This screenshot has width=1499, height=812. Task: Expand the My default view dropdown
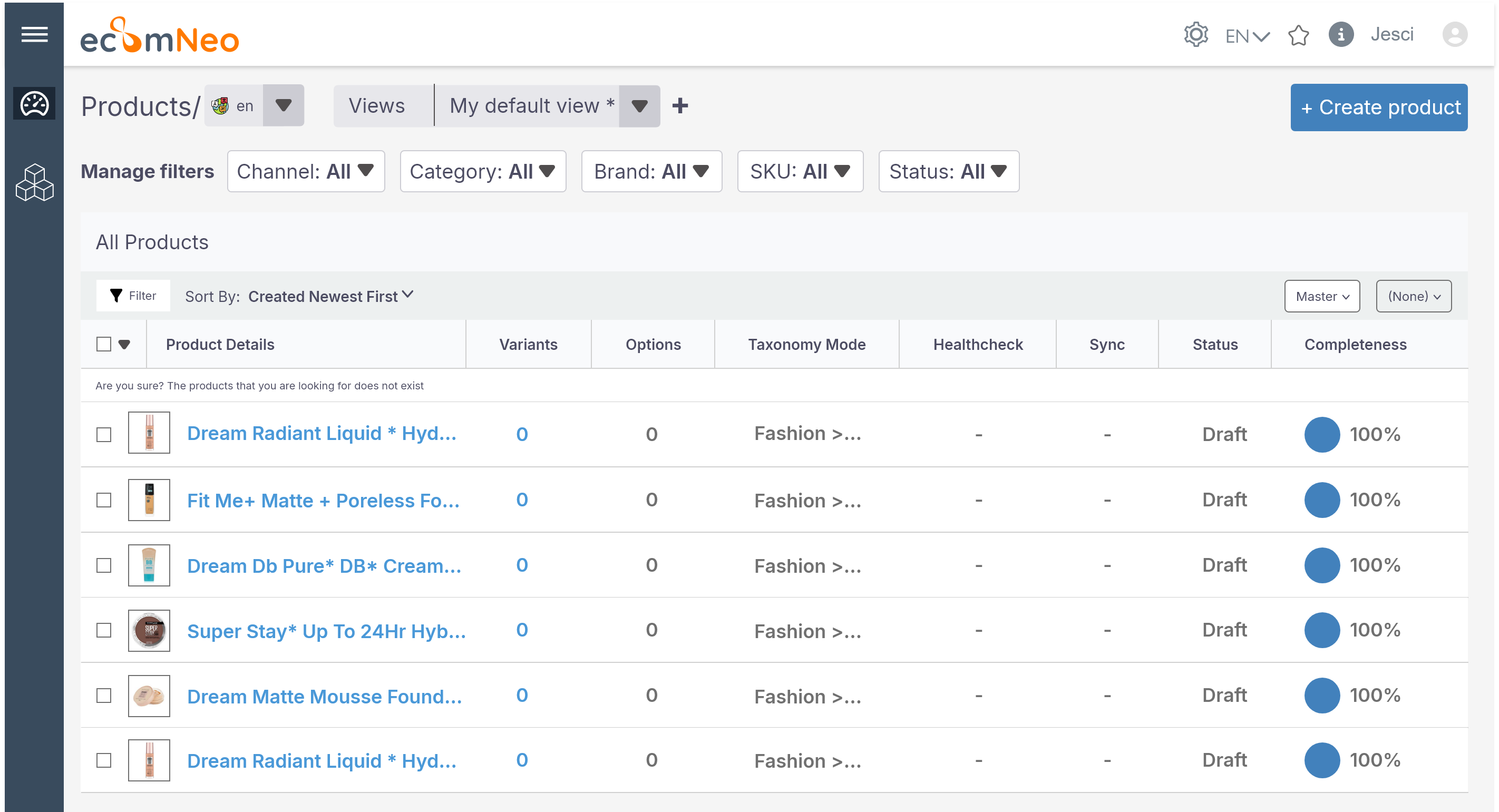(639, 106)
